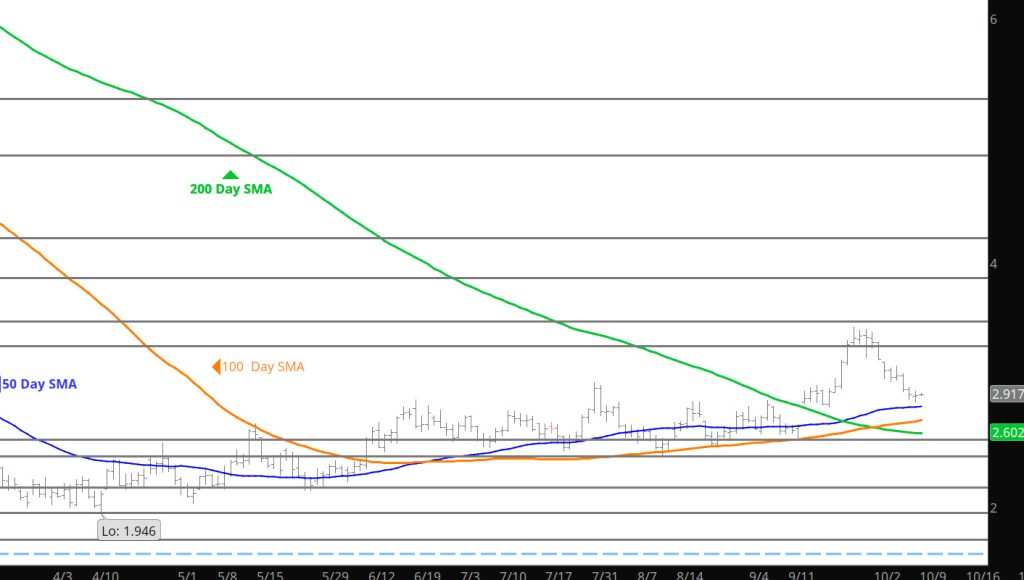Screen dimensions: 1024x580
Task: Click the green 2.602 price tag
Action: [1005, 432]
